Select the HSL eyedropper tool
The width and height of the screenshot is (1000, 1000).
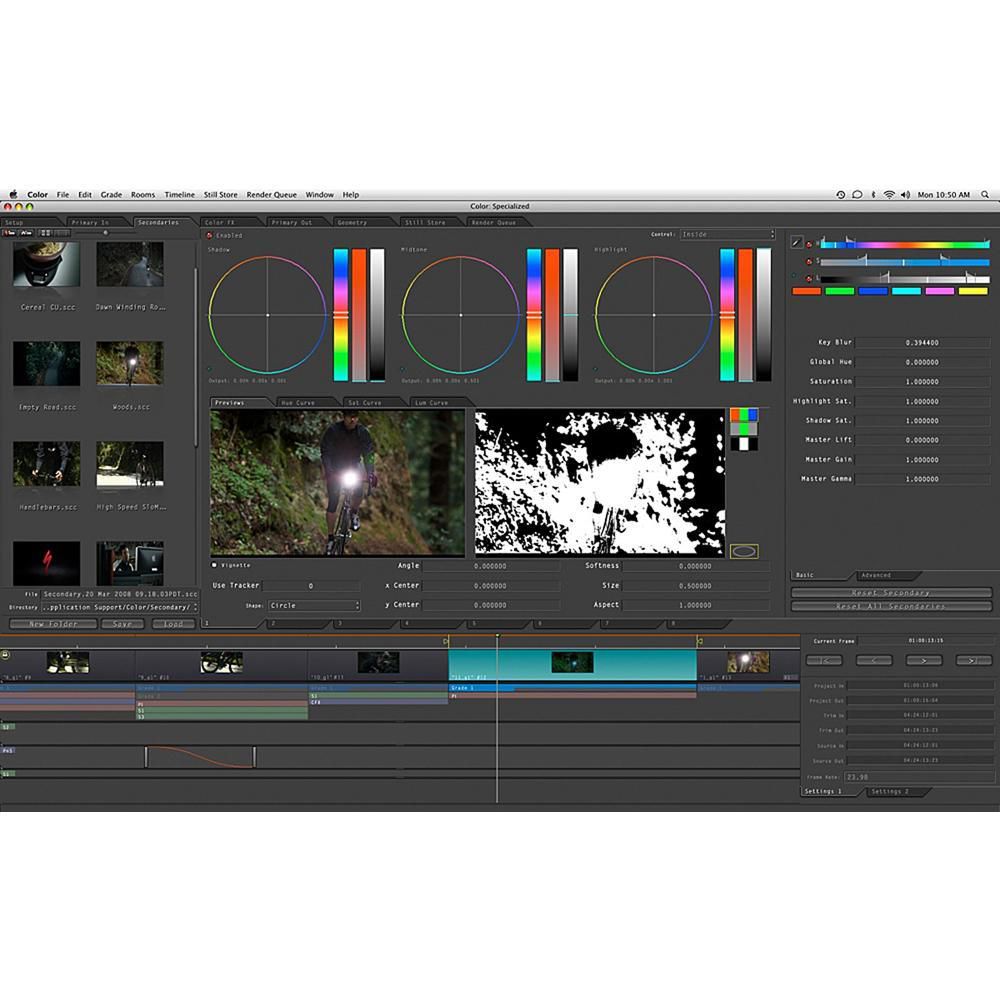797,242
